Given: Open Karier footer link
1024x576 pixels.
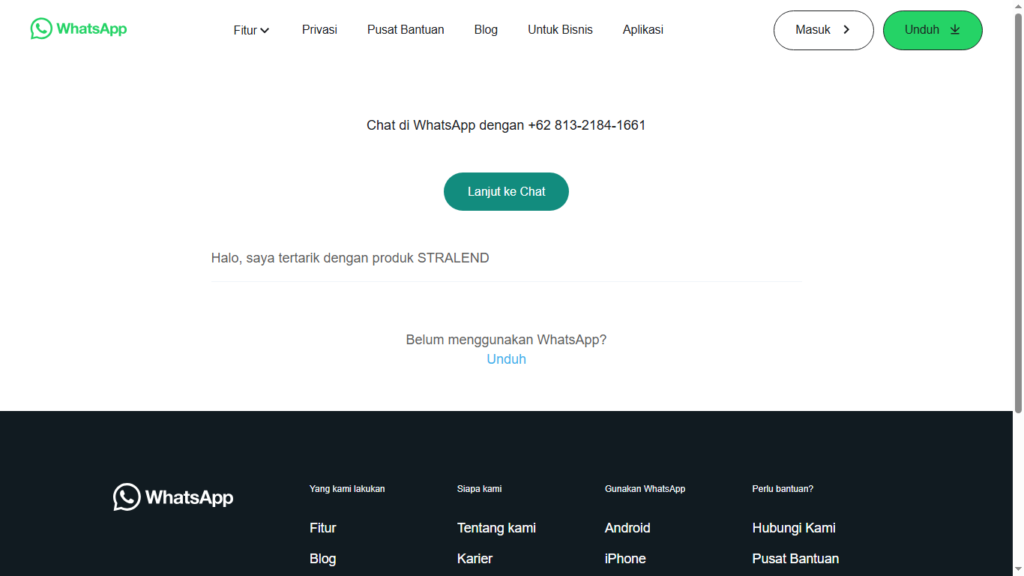Looking at the screenshot, I should (475, 558).
